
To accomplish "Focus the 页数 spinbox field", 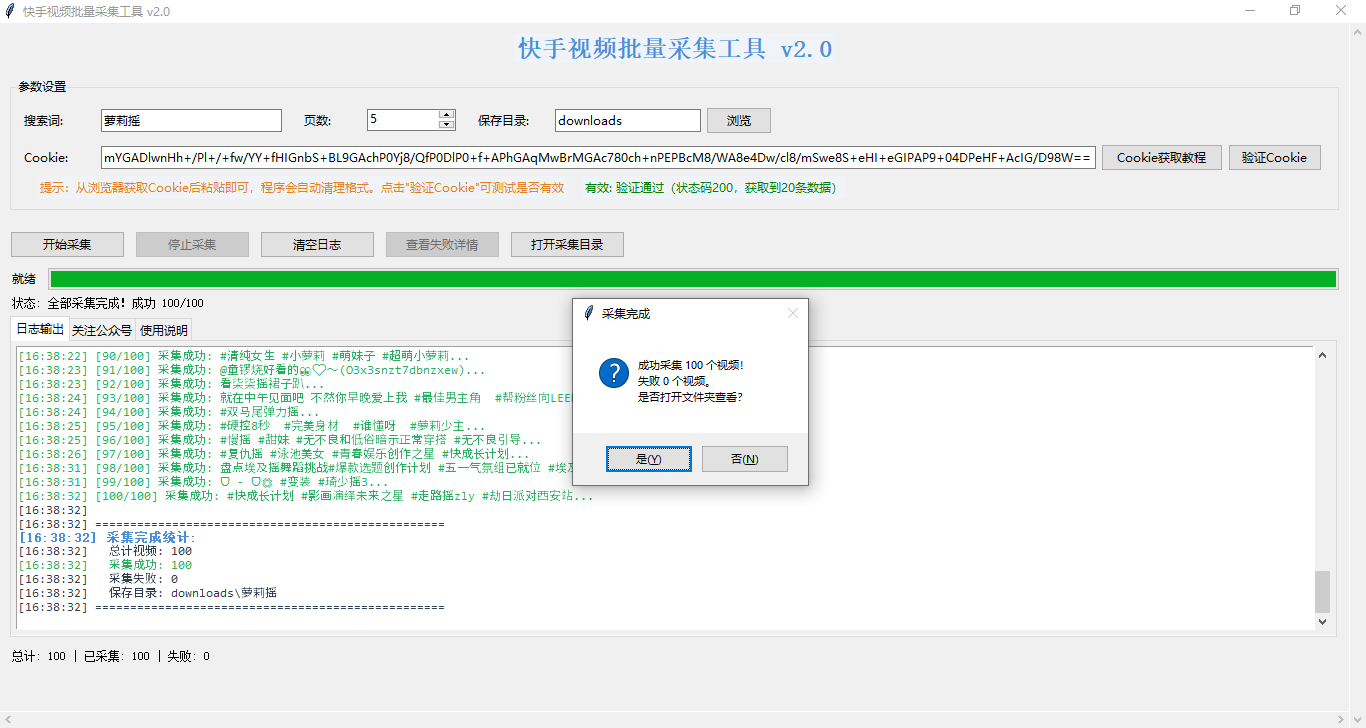I will pos(403,120).
